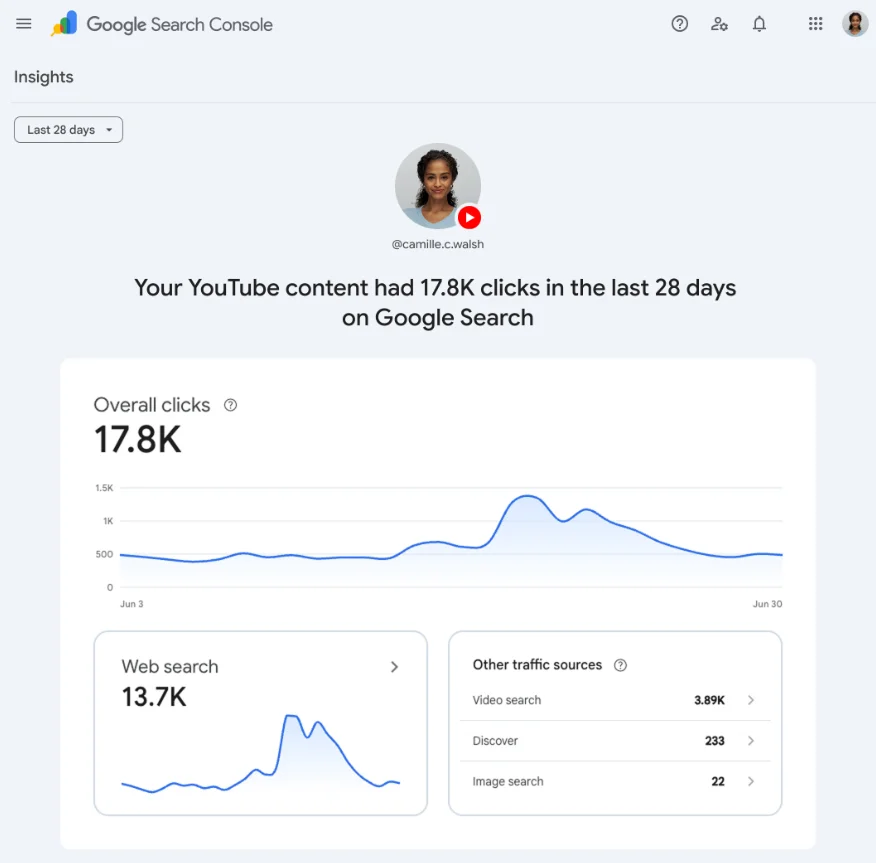This screenshot has height=863, width=876.
Task: Click the Image search label
Action: [x=508, y=781]
